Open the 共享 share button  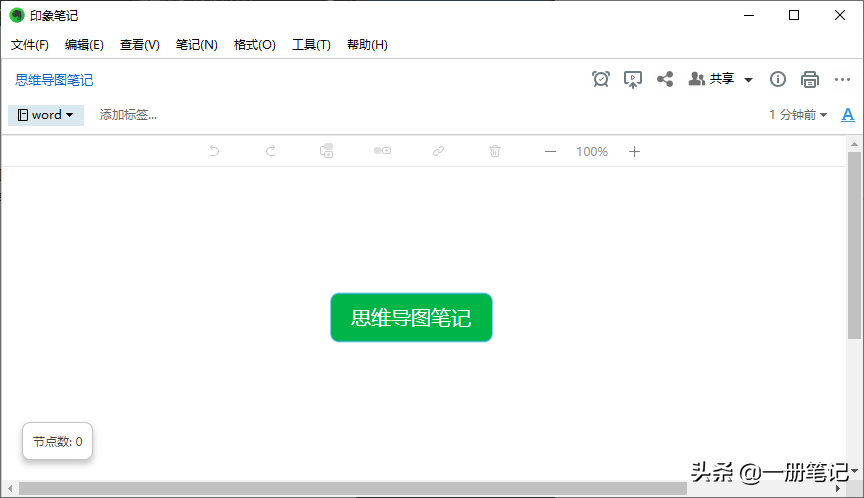click(x=711, y=79)
